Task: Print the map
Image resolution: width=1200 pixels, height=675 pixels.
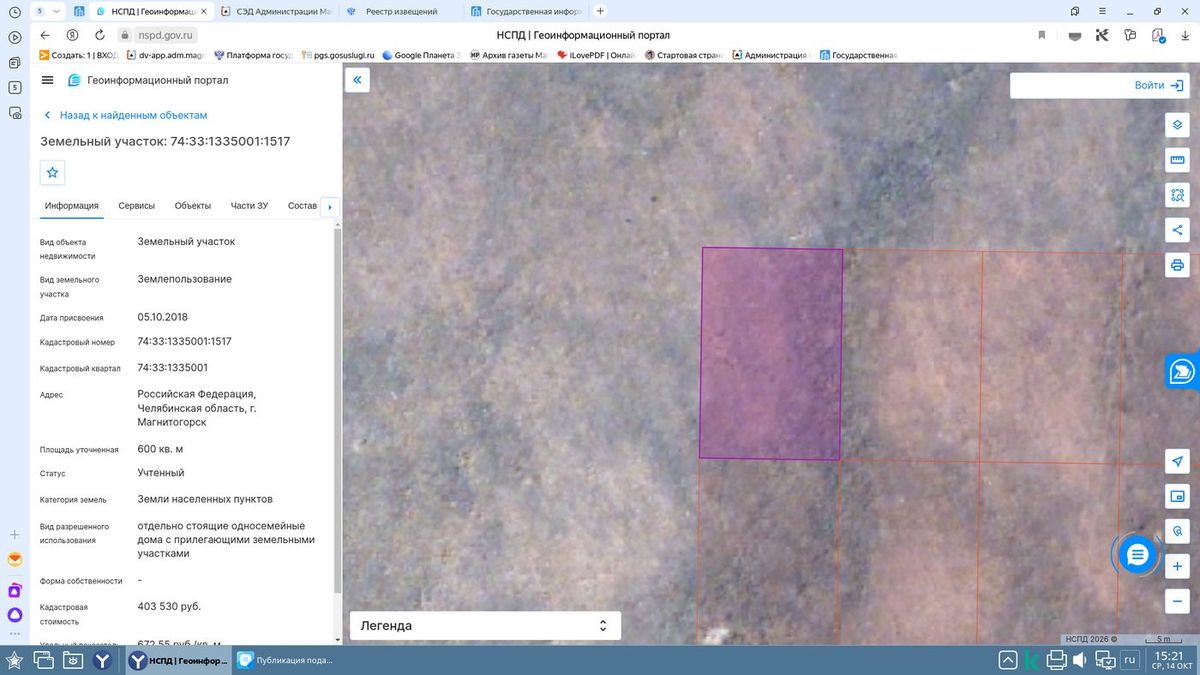Action: 1177,265
